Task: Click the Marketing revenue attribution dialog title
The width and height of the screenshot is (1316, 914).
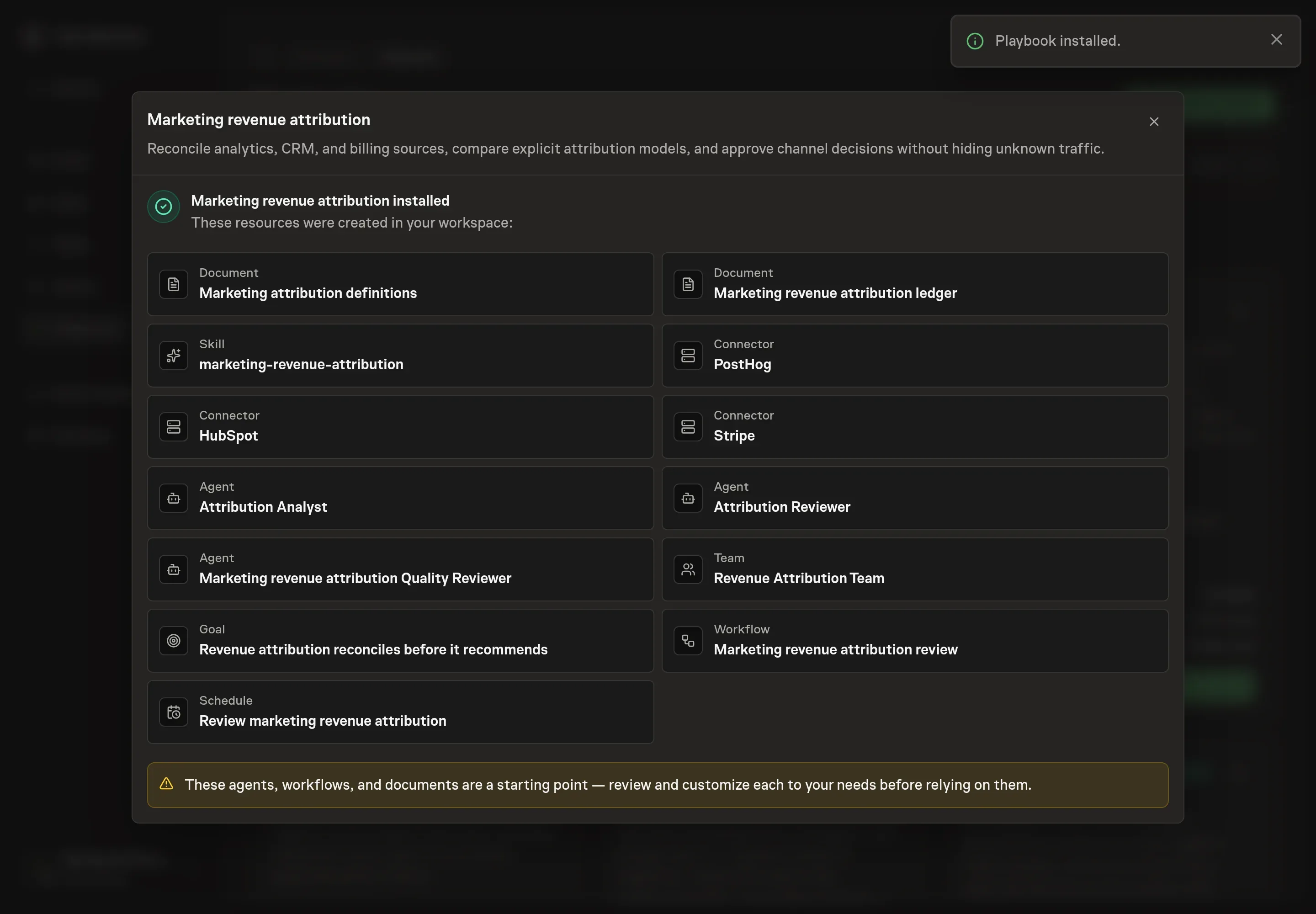Action: [x=259, y=119]
